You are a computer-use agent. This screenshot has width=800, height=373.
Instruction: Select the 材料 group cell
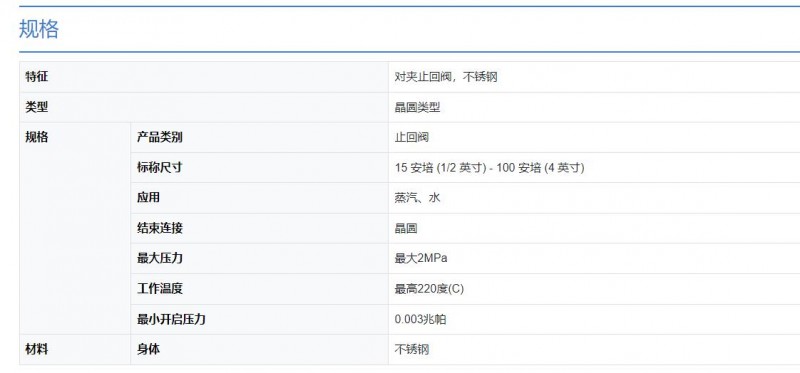coord(75,350)
